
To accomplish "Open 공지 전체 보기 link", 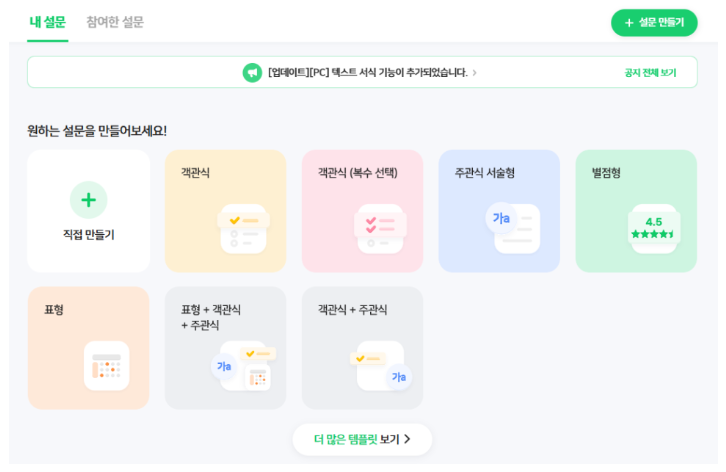I will coord(650,73).
